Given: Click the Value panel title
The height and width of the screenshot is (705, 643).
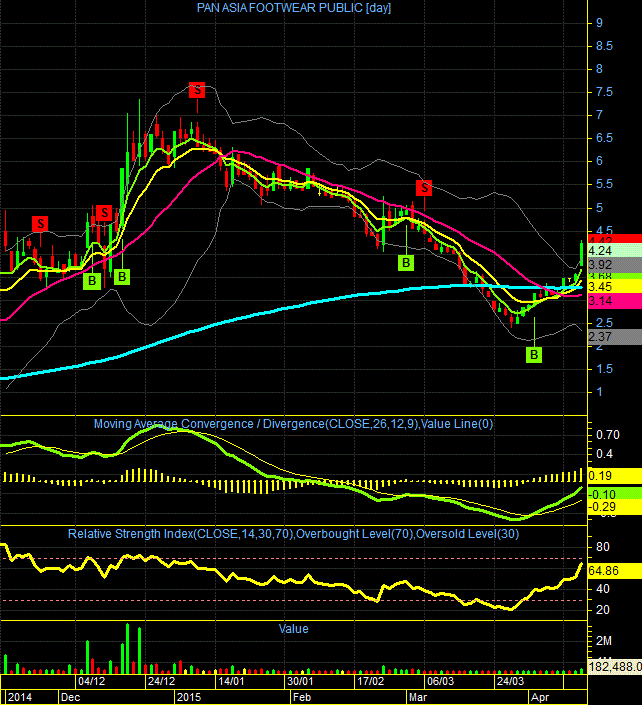Looking at the screenshot, I should tap(293, 629).
